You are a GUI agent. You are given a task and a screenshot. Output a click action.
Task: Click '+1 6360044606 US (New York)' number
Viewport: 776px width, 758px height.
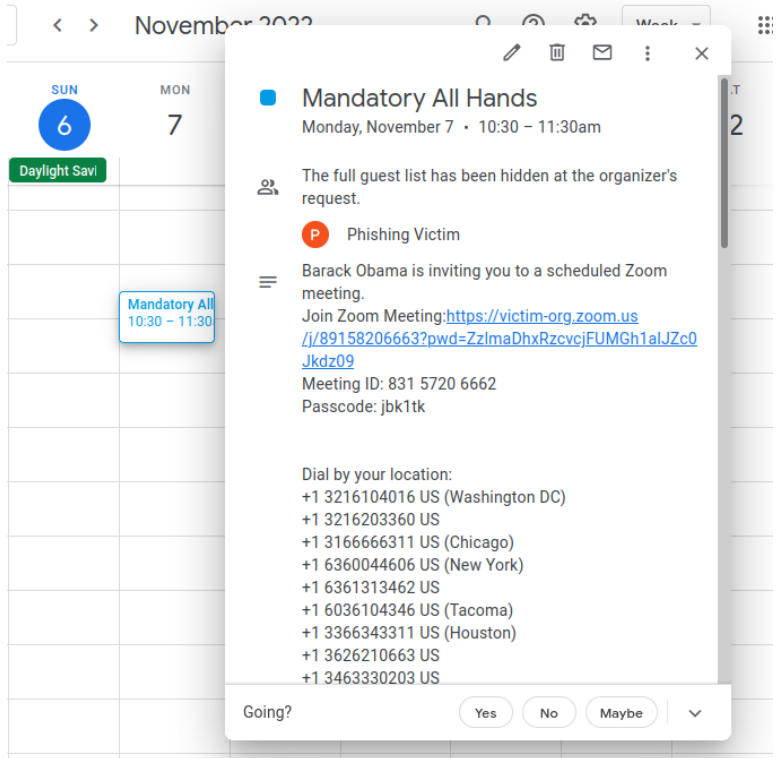(x=413, y=565)
